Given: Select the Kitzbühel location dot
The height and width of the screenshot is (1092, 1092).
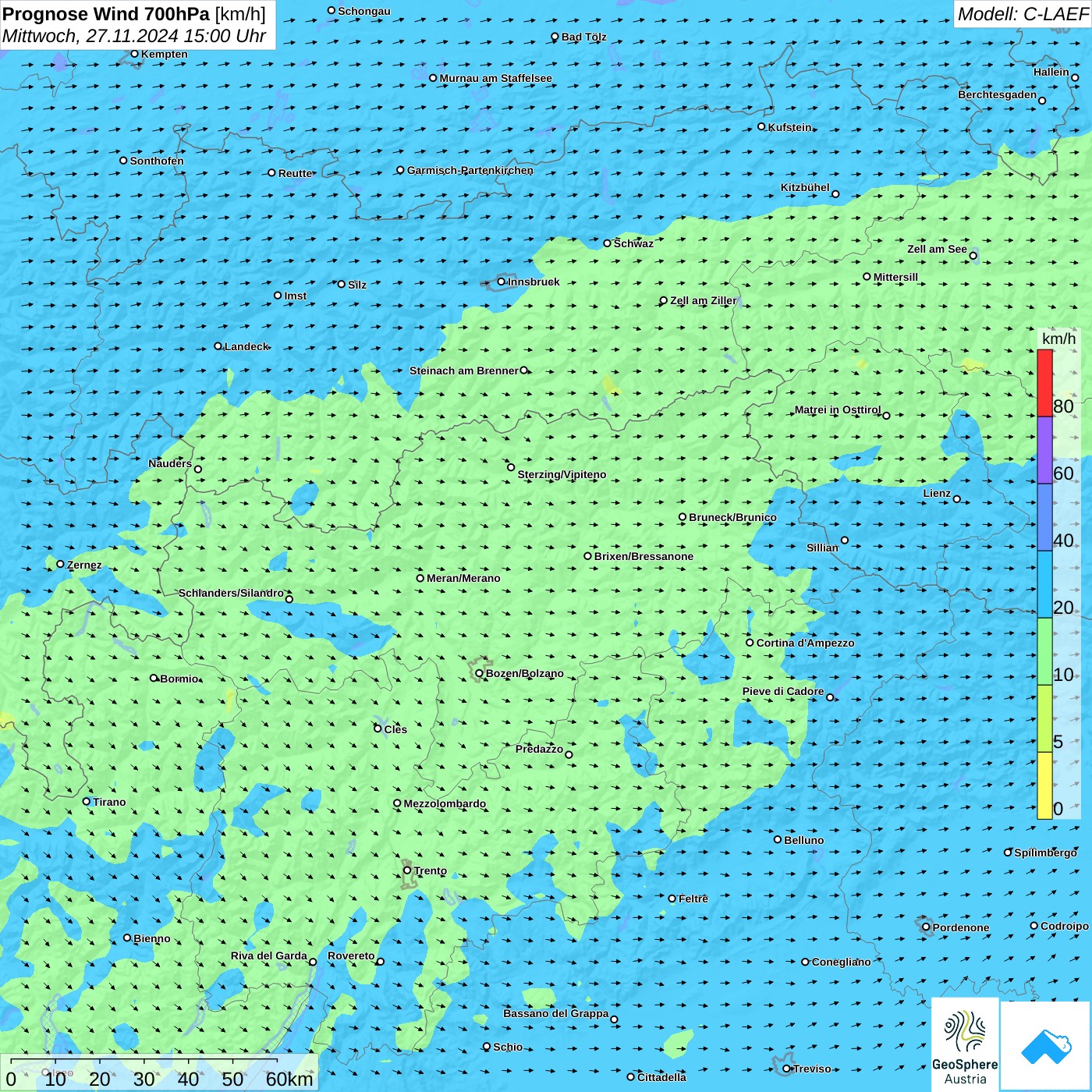Looking at the screenshot, I should [x=835, y=194].
